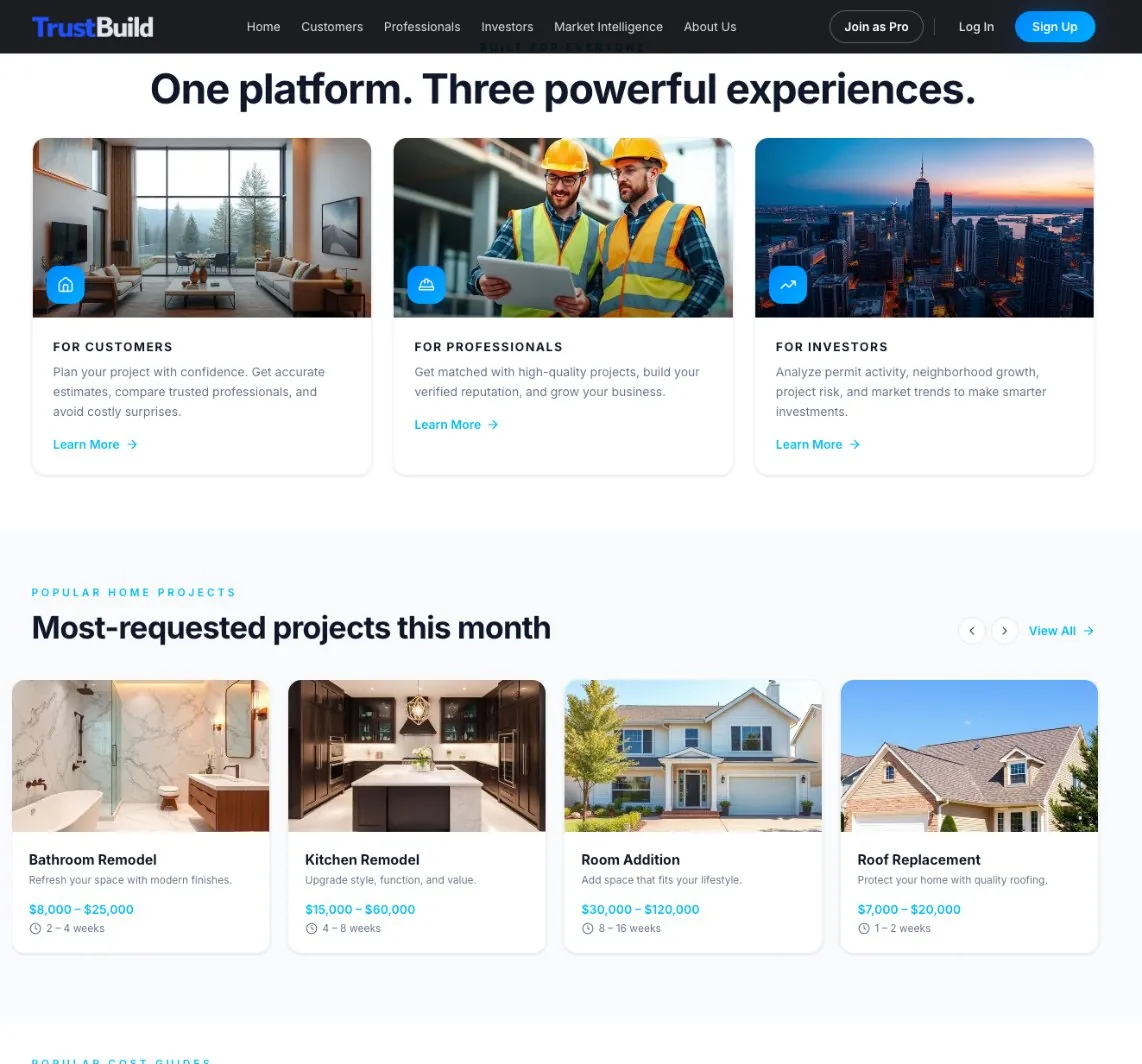This screenshot has width=1142, height=1064.
Task: Go to previous projects with left chevron
Action: pos(972,631)
